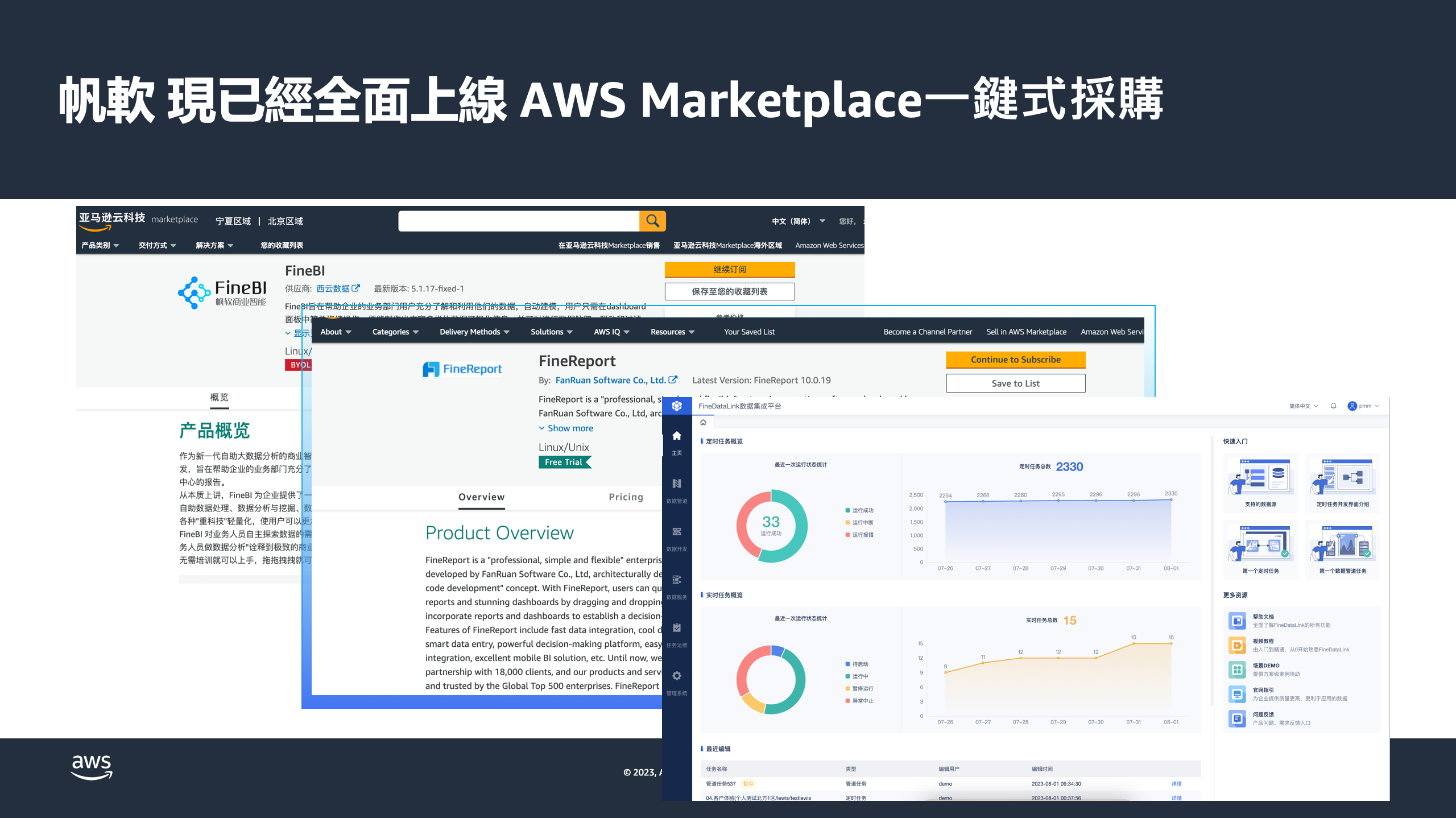Open the 官网指引 resource icon
This screenshot has width=1456, height=818.
point(1237,694)
